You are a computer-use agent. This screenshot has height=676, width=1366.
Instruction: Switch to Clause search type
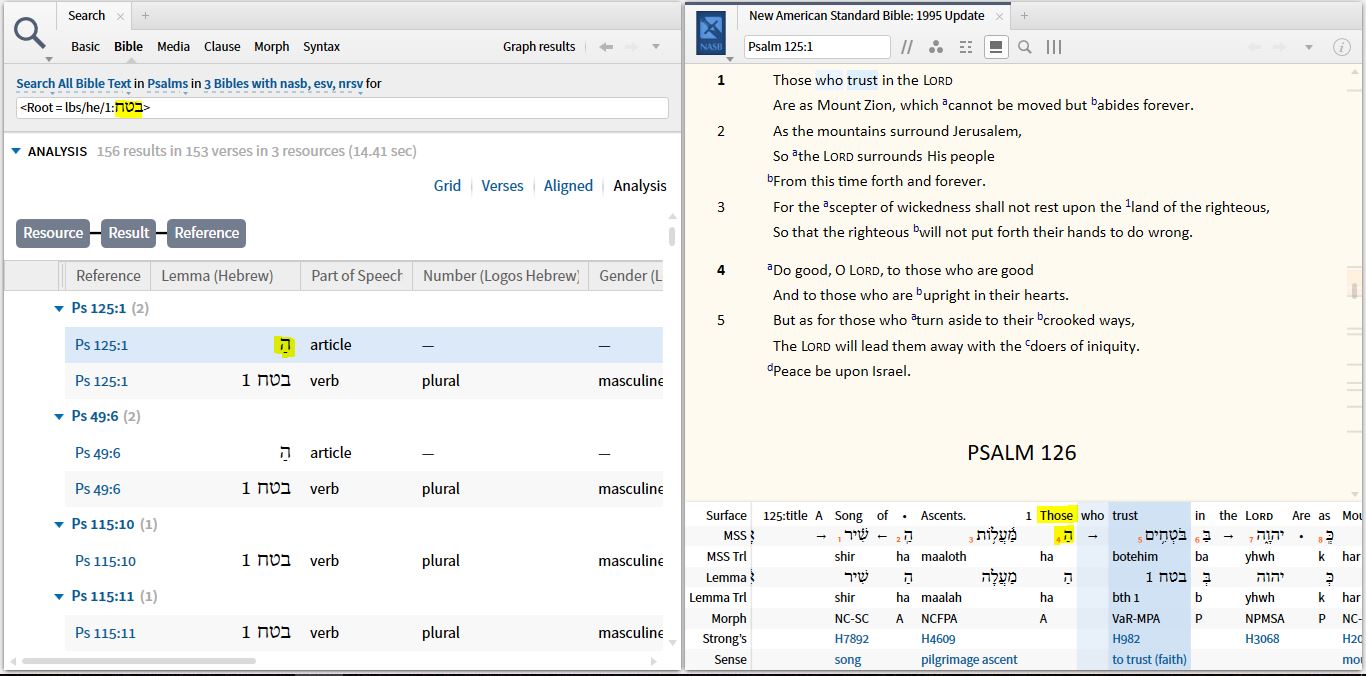pos(222,46)
